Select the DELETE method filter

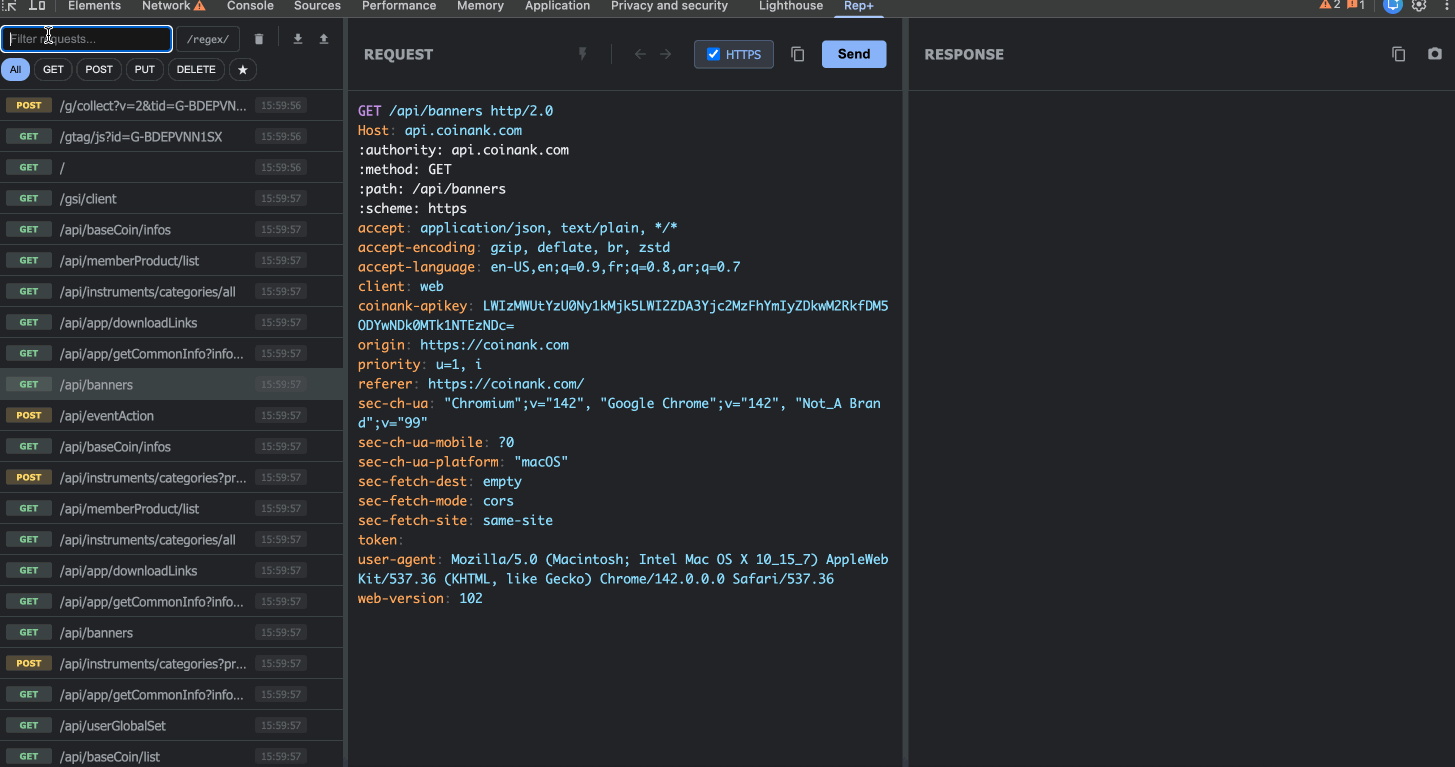point(196,70)
